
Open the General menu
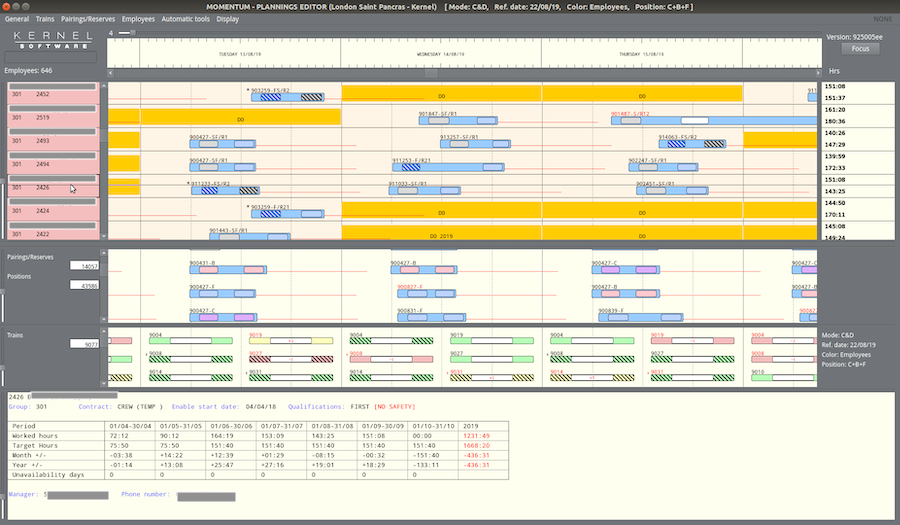click(17, 19)
